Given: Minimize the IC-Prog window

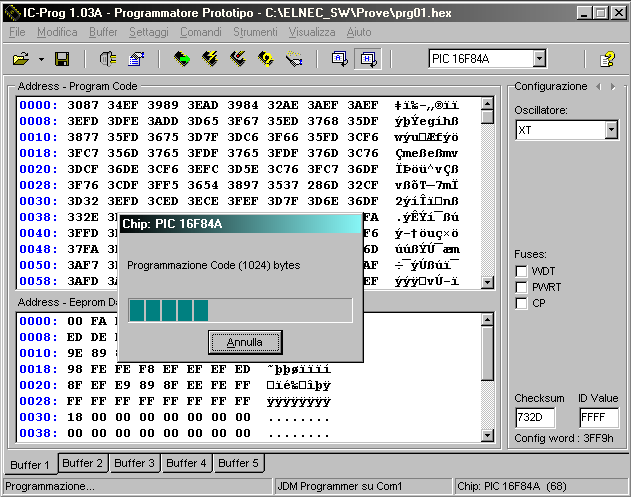Looking at the screenshot, I should (584, 13).
